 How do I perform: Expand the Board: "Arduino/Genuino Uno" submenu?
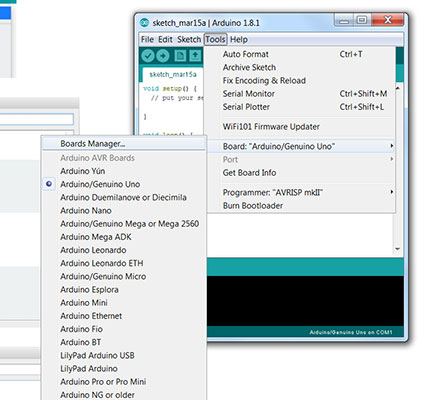(301, 146)
